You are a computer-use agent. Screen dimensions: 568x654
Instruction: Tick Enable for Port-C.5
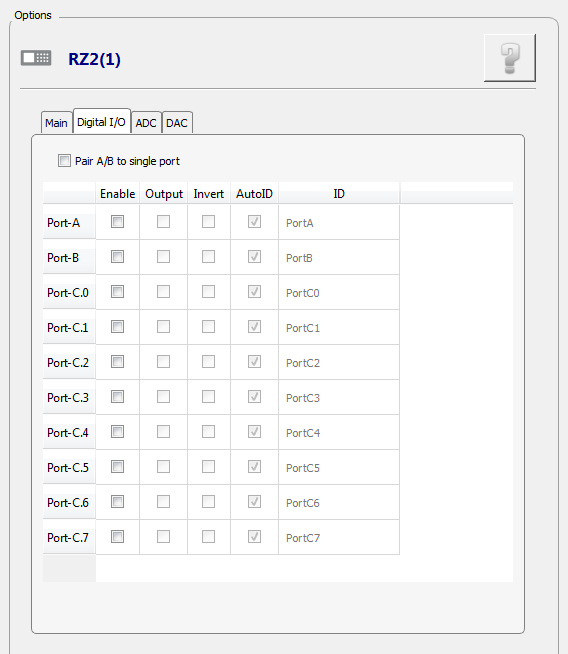(x=118, y=467)
